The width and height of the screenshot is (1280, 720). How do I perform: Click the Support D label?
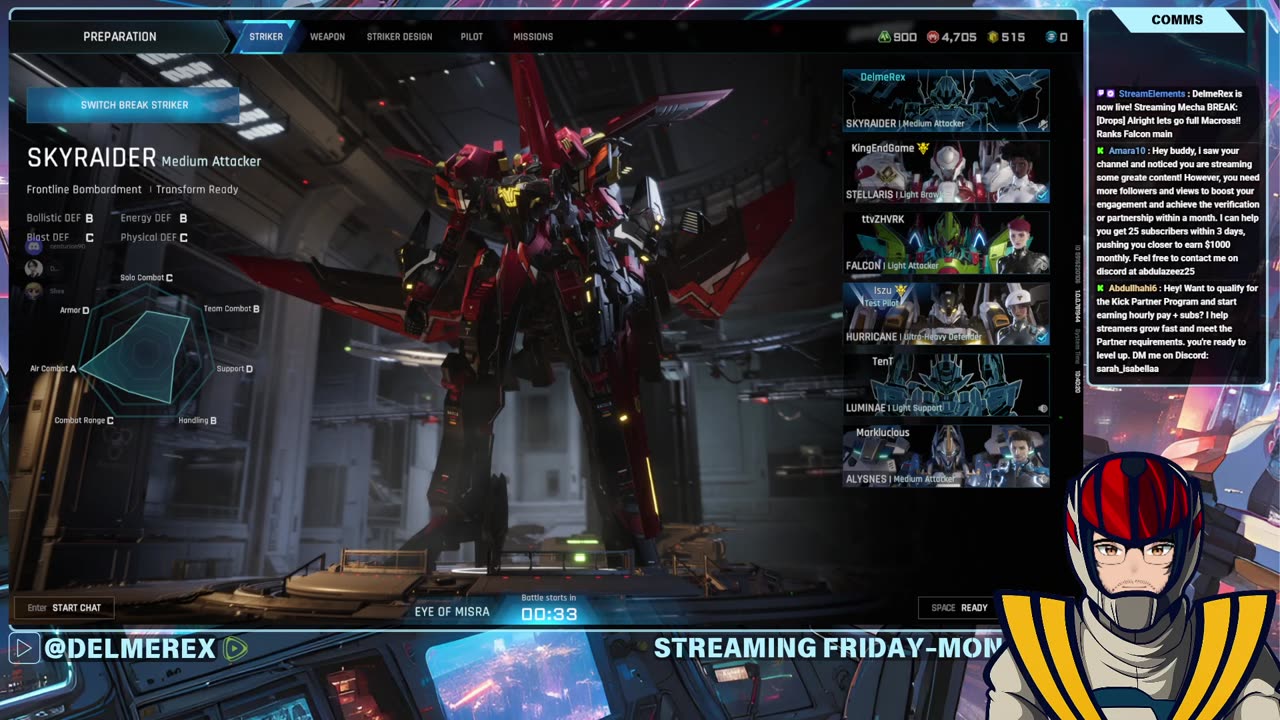[235, 369]
